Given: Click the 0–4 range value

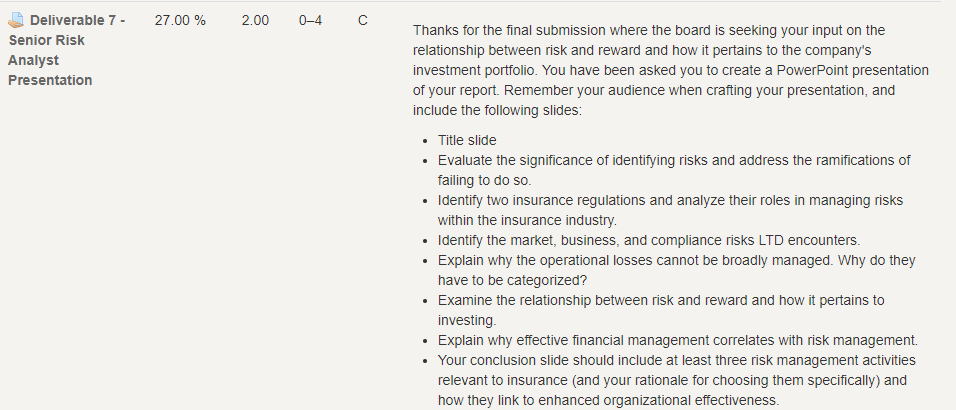Looking at the screenshot, I should point(310,21).
